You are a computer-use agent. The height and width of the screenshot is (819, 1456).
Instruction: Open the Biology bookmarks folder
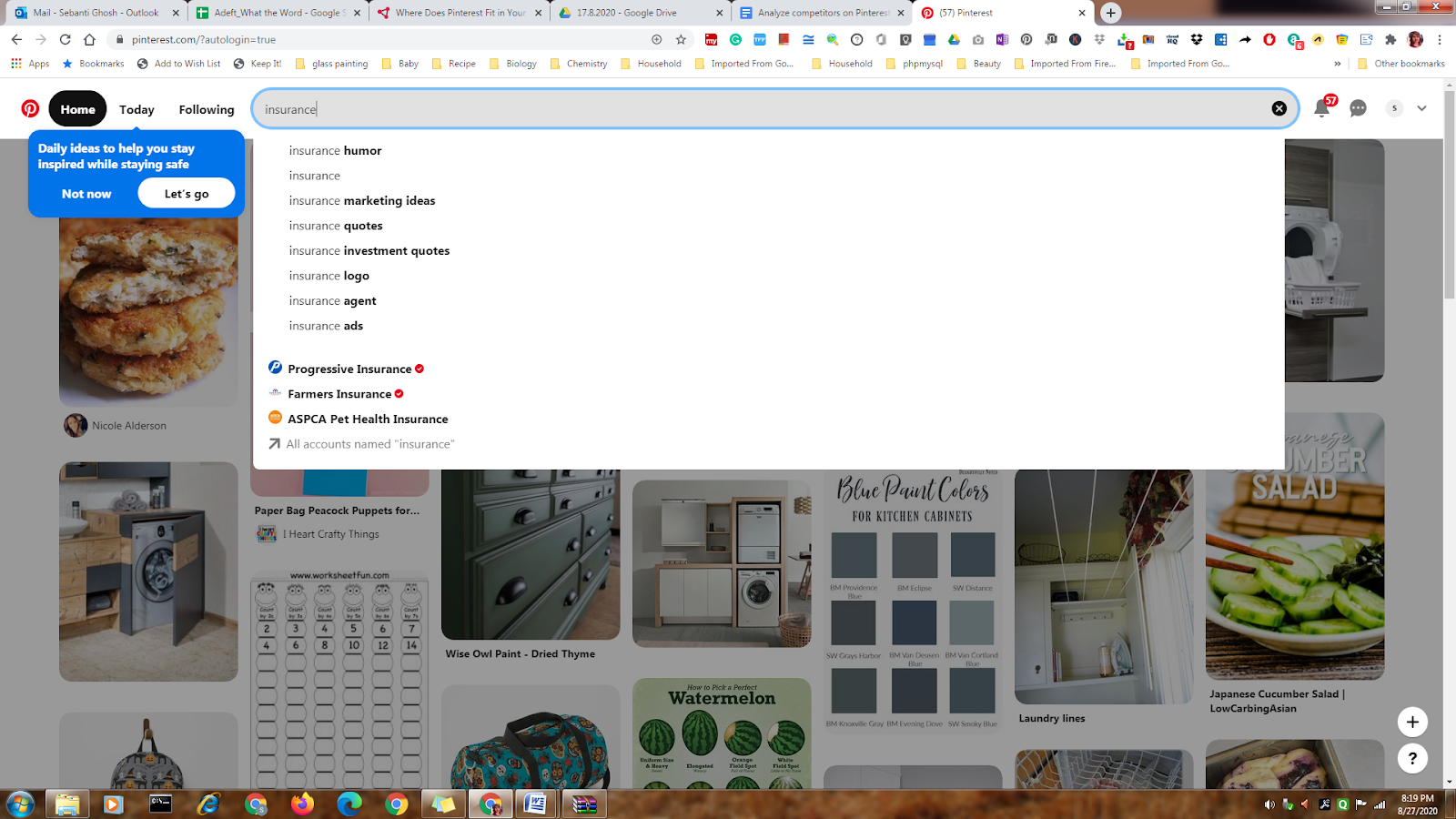(512, 64)
